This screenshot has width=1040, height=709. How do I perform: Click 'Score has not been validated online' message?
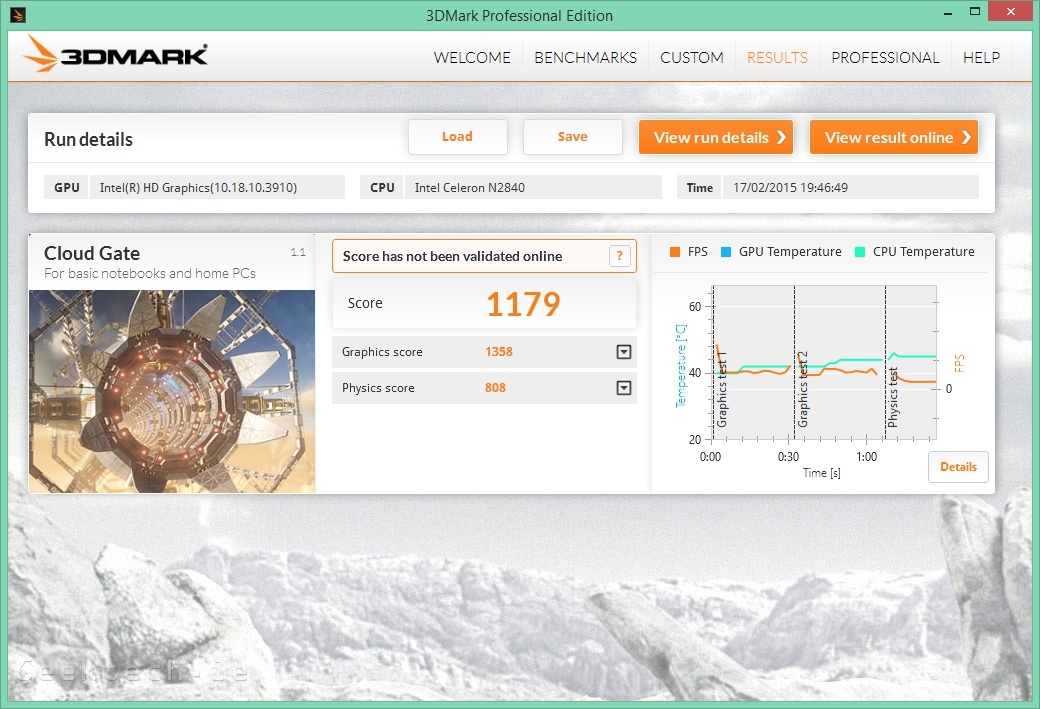point(452,256)
